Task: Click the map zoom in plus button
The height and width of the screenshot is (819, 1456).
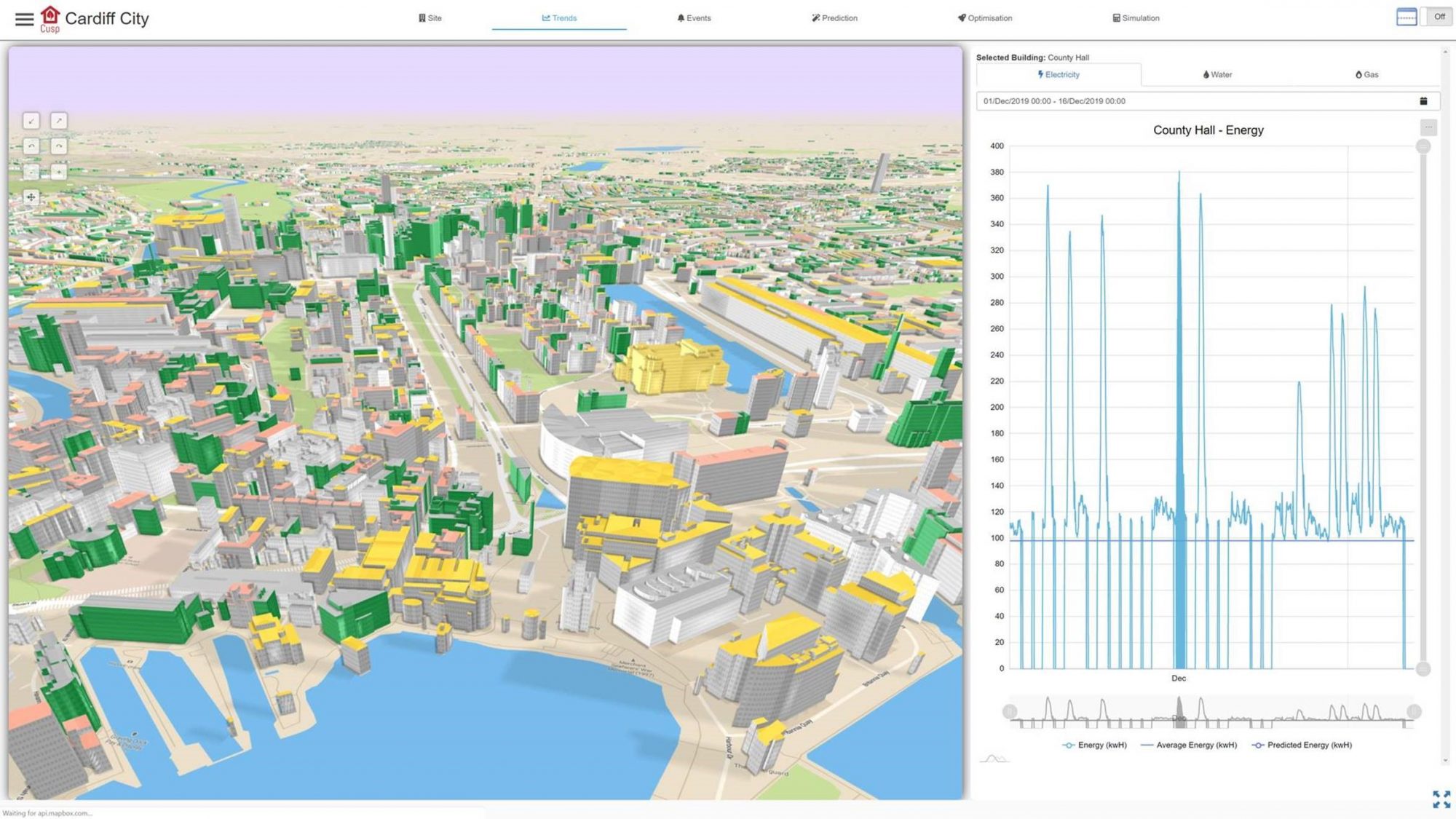Action: 59,172
